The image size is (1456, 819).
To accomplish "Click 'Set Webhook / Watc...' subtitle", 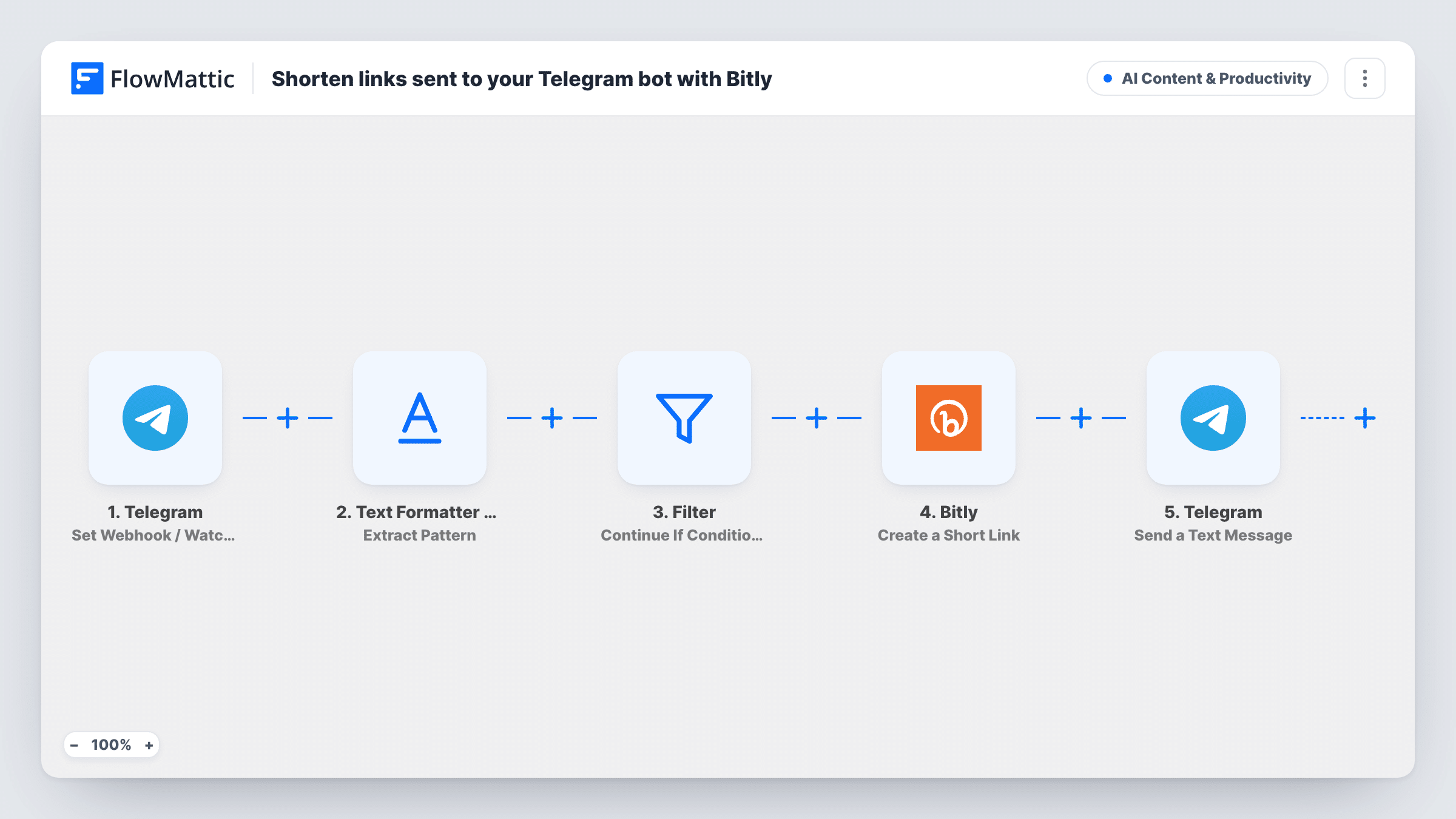I will coord(153,535).
